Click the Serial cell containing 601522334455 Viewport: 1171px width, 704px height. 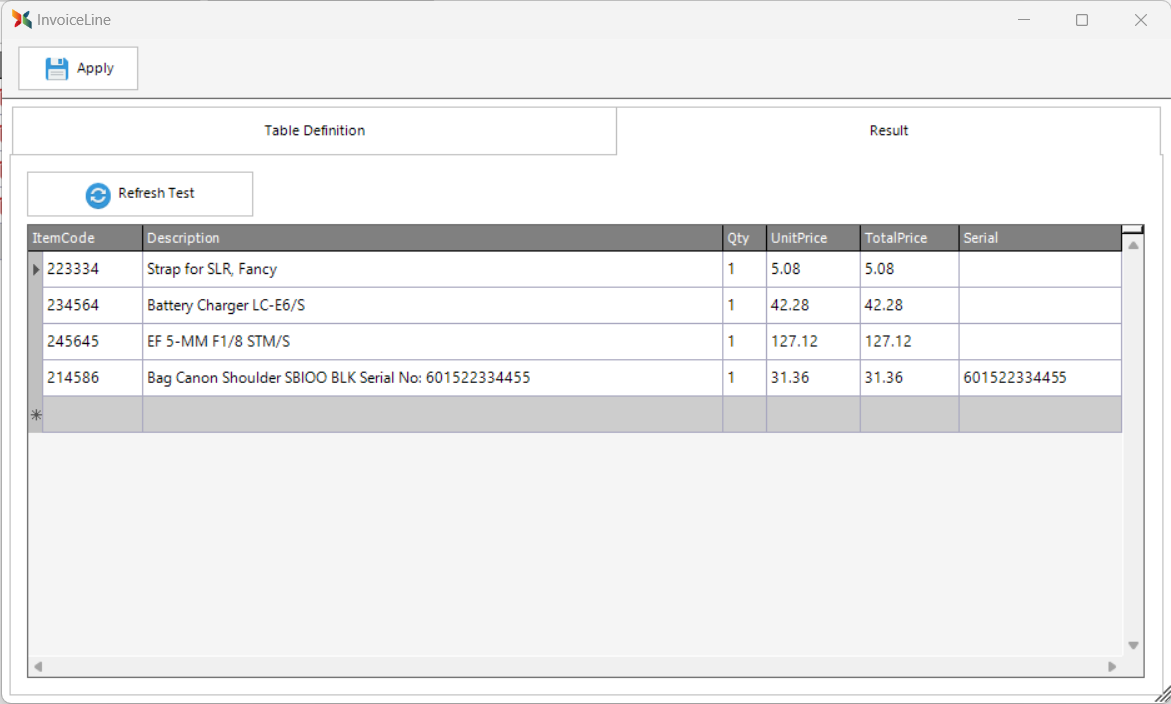point(1039,378)
